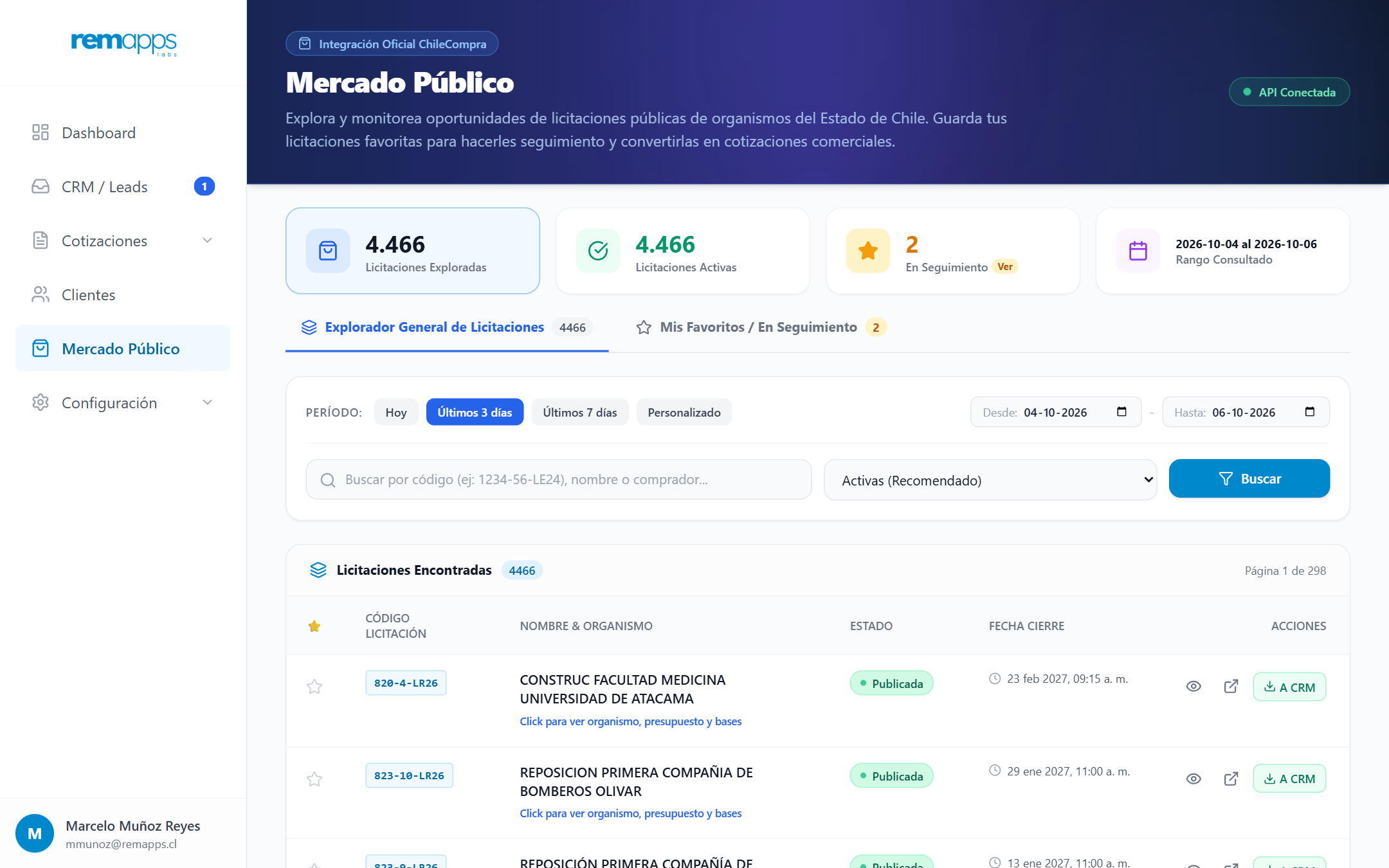The image size is (1389, 868).
Task: Click the Buscar button
Action: (x=1249, y=478)
